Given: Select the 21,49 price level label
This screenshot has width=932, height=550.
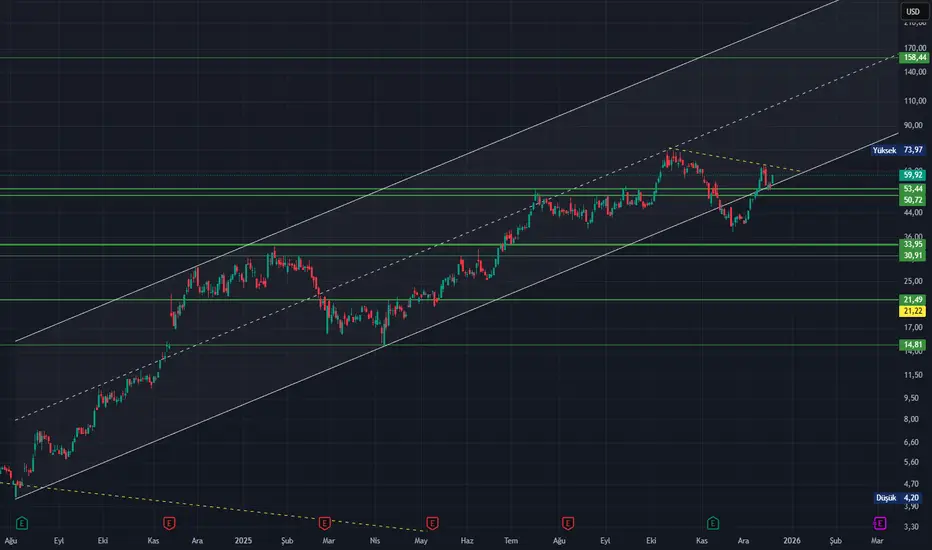Looking at the screenshot, I should 912,300.
